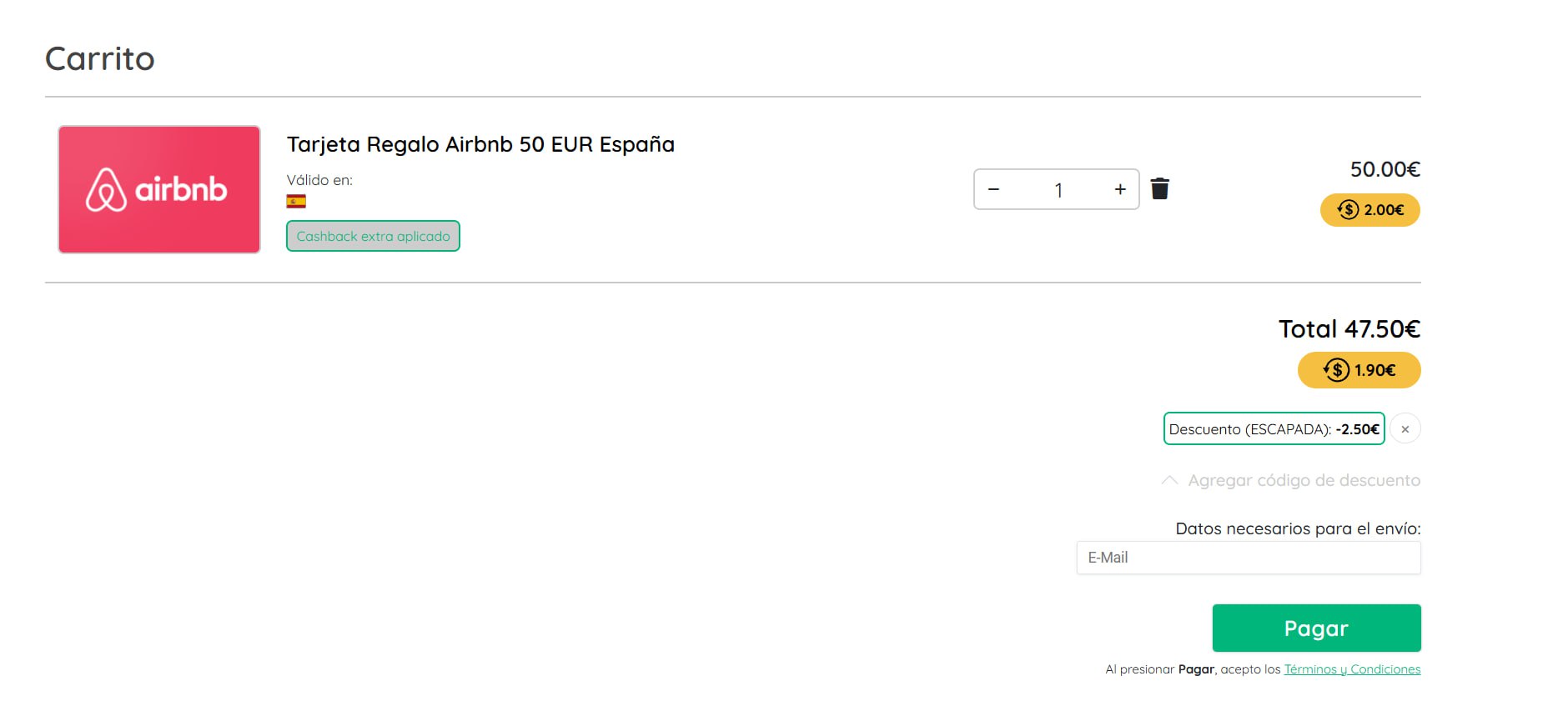Click the Carrito page heading
1568x716 pixels.
99,59
